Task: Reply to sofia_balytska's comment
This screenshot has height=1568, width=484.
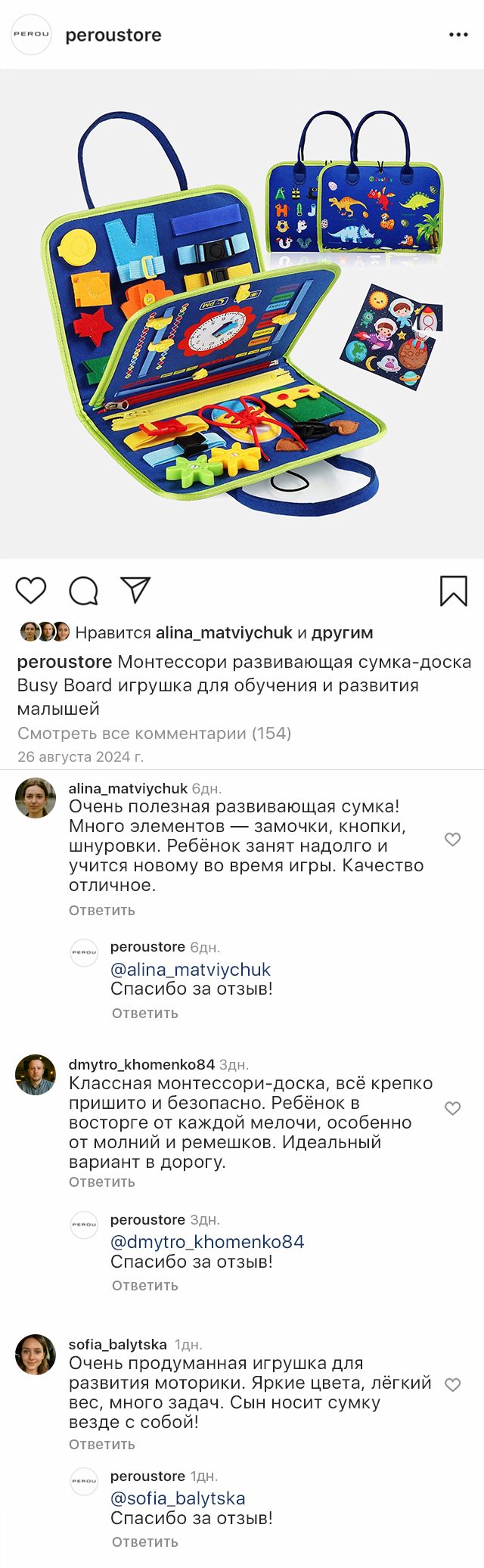Action: tap(102, 1444)
